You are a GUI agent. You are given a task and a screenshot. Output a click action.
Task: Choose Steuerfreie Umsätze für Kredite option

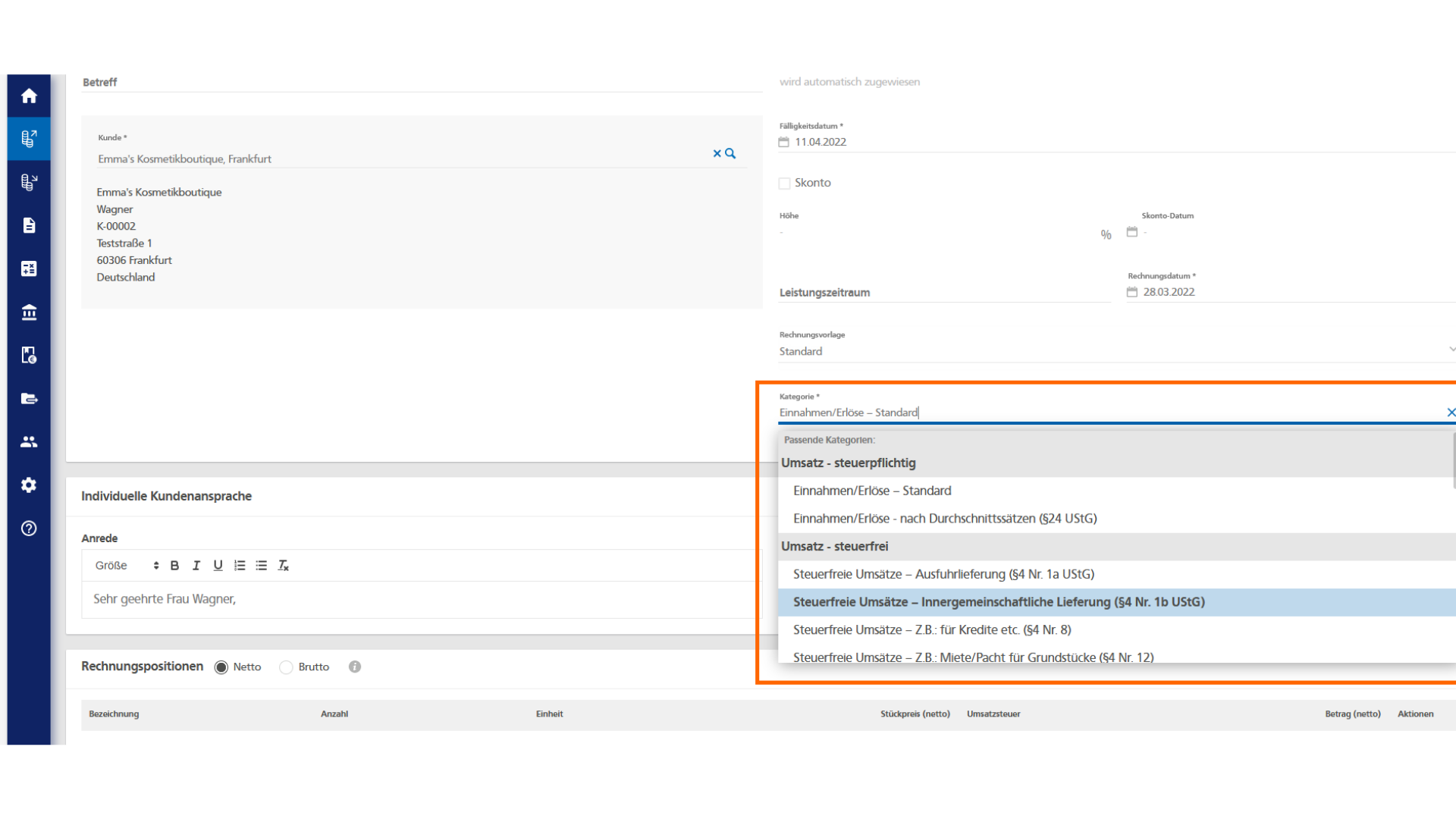click(x=1117, y=630)
